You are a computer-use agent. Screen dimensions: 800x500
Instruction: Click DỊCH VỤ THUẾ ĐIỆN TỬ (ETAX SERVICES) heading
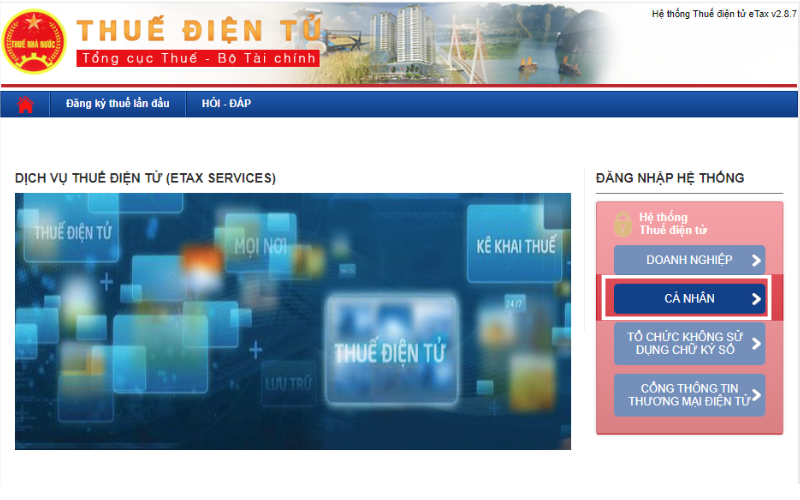point(145,178)
